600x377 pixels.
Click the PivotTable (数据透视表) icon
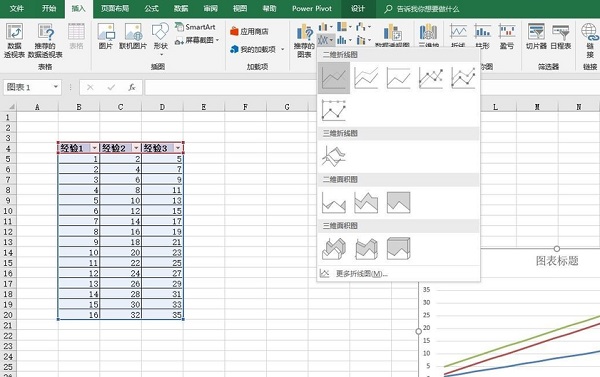tap(14, 32)
